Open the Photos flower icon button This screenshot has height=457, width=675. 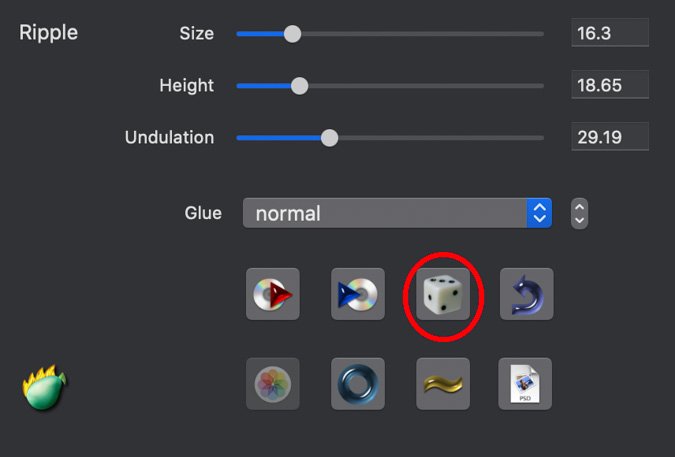tap(273, 383)
